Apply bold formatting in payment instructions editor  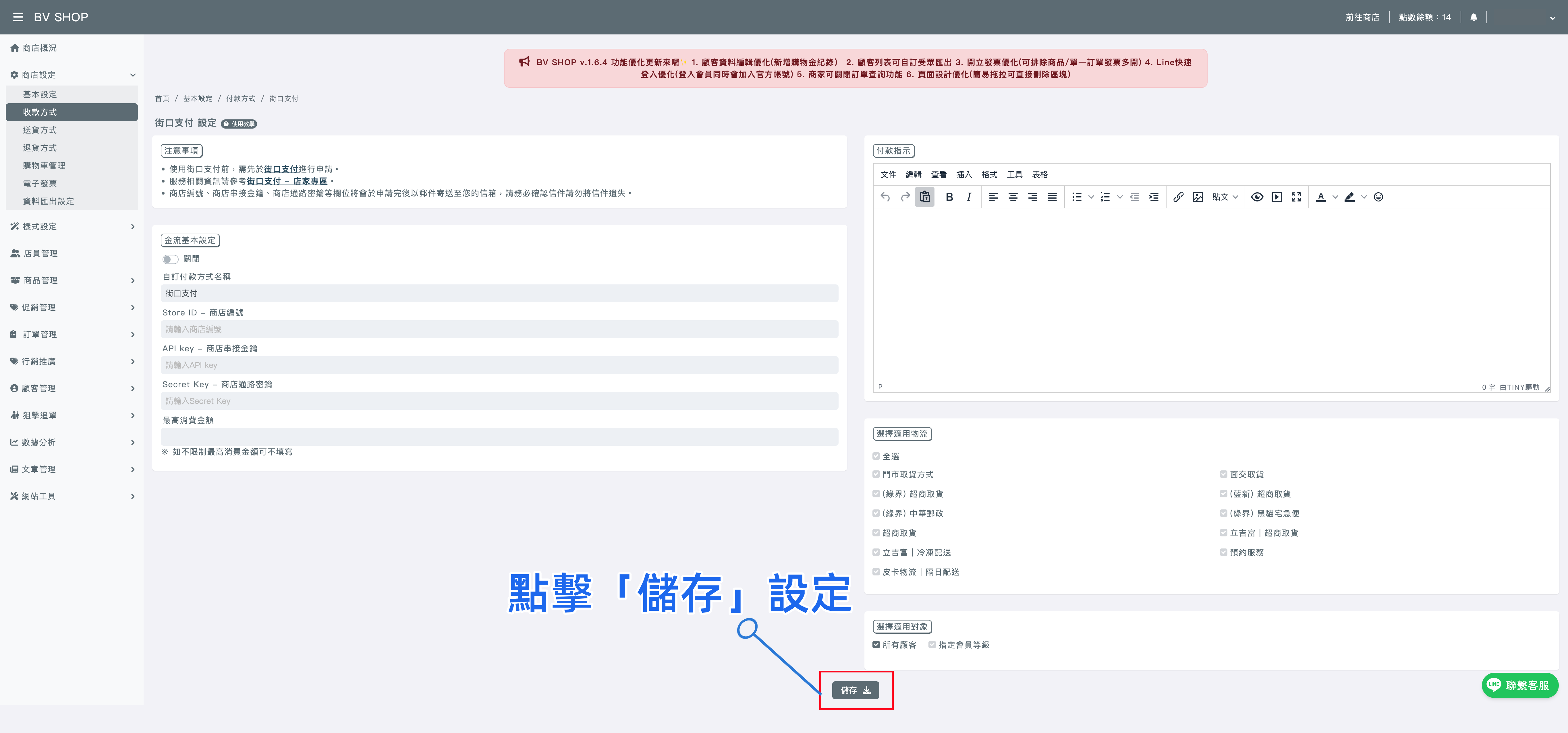(949, 197)
